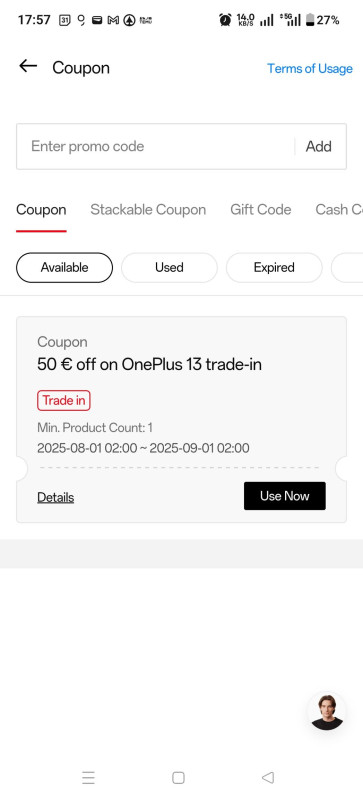Tap the battery indicator showing 27%
363x800 pixels.
pyautogui.click(x=323, y=20)
